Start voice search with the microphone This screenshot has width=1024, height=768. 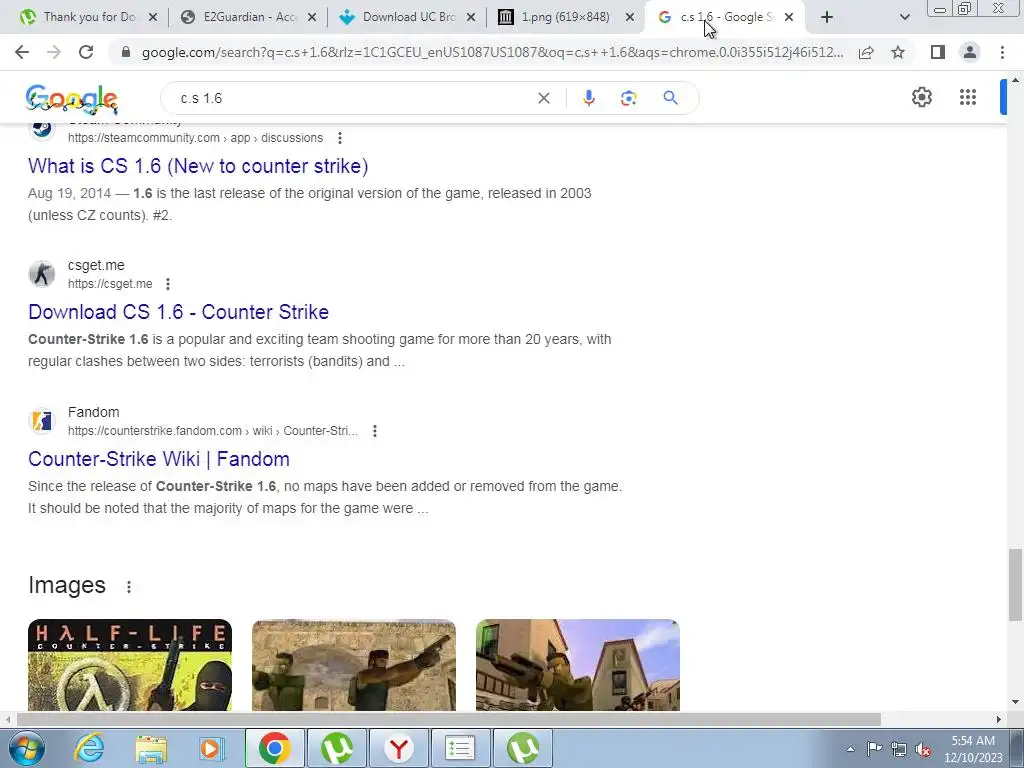[588, 98]
